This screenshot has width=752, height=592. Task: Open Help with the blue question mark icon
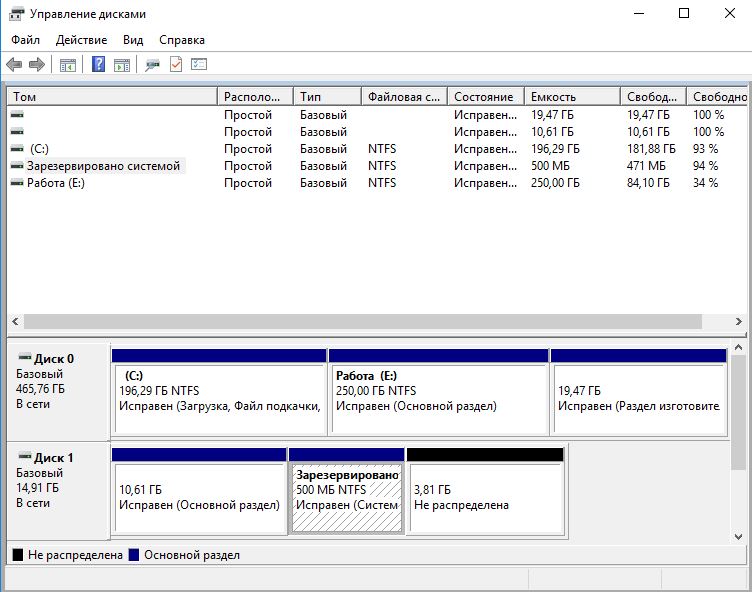tap(98, 65)
